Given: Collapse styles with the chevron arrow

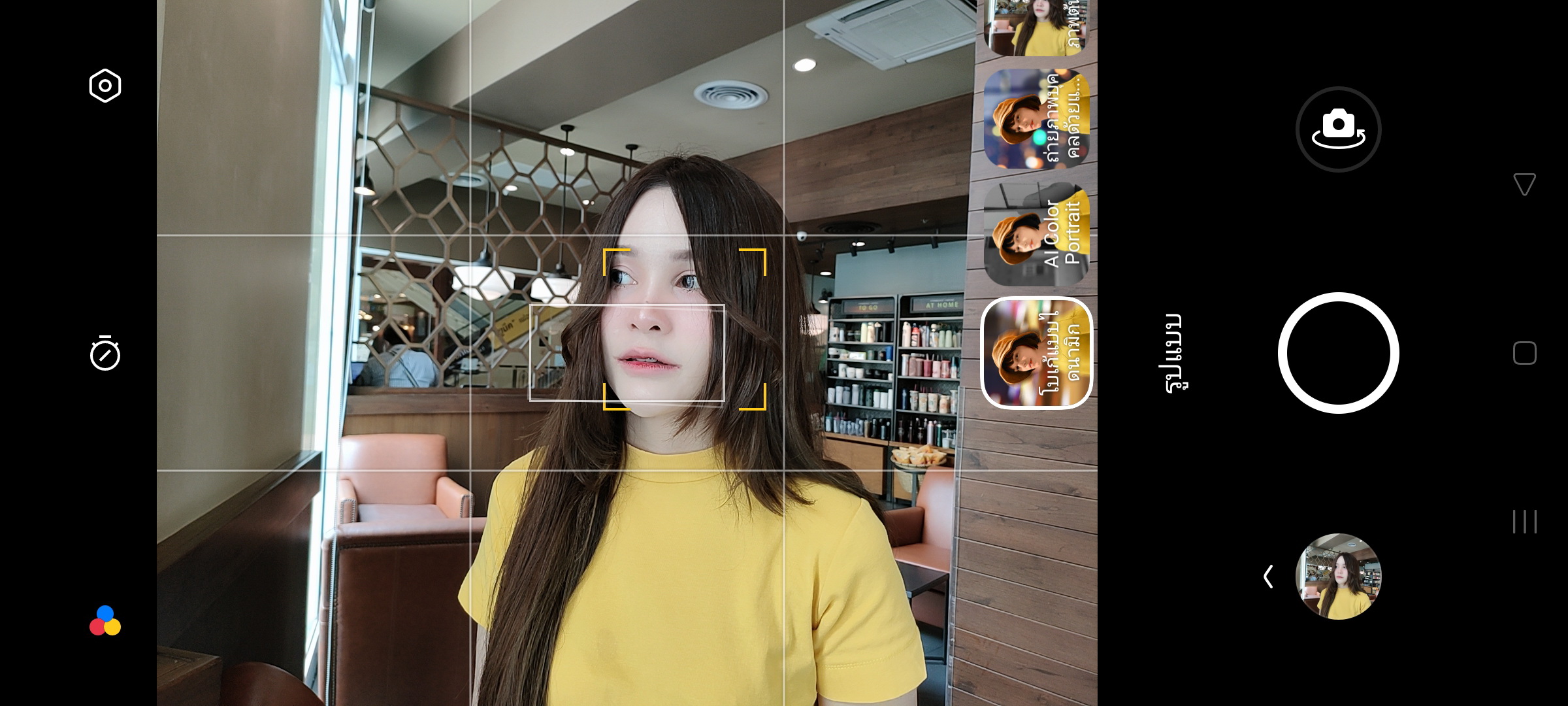Looking at the screenshot, I should click(1268, 577).
